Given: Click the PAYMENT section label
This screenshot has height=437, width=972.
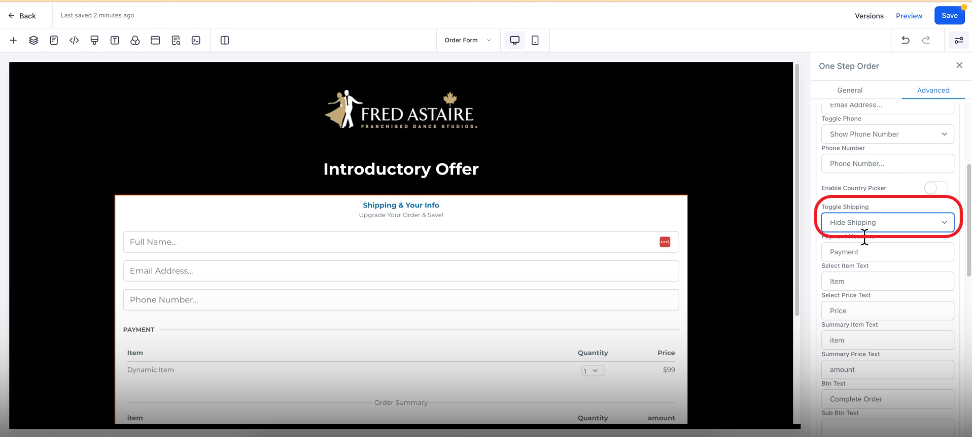Looking at the screenshot, I should pos(139,330).
